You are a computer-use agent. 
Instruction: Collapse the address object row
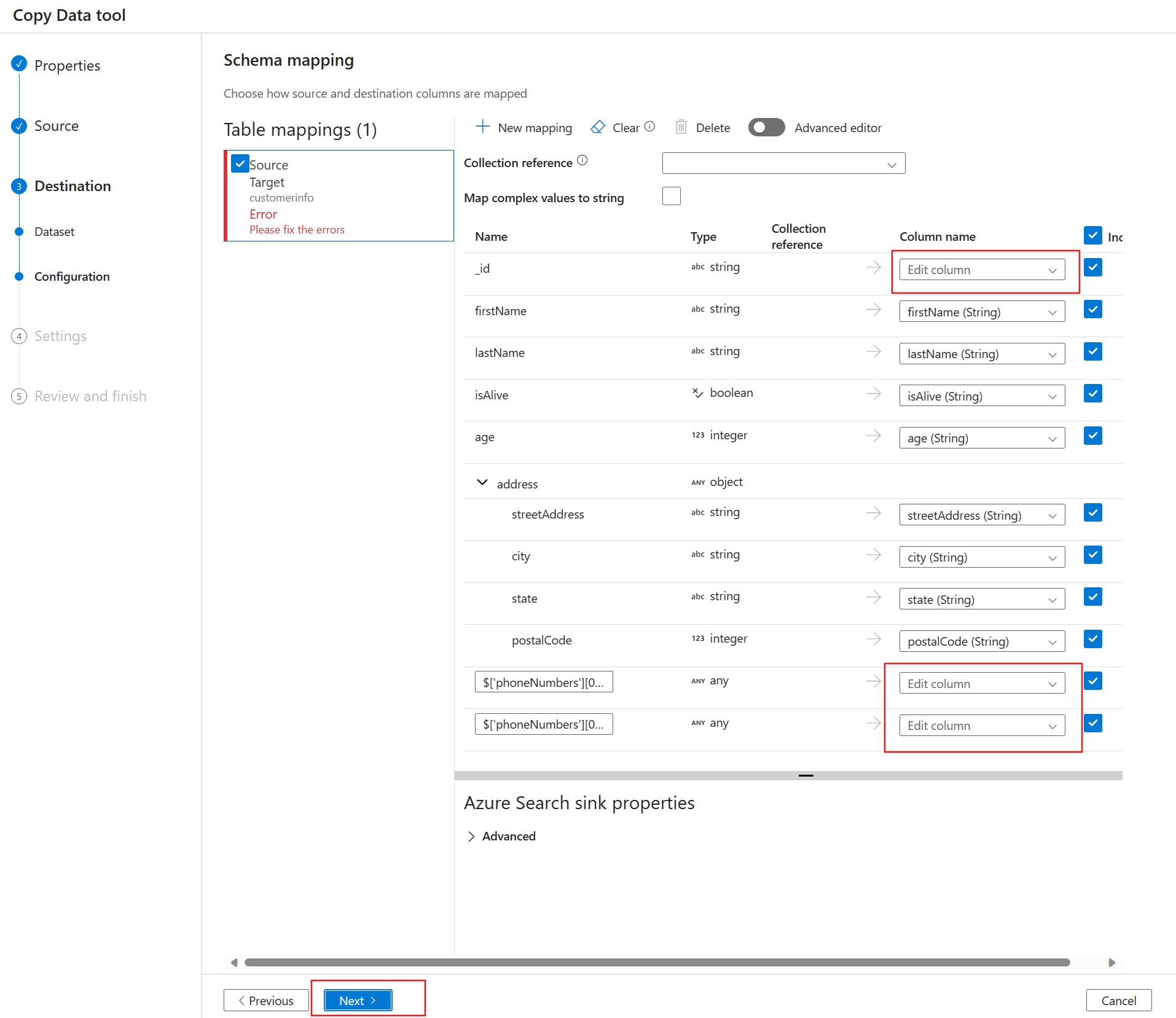(x=482, y=483)
